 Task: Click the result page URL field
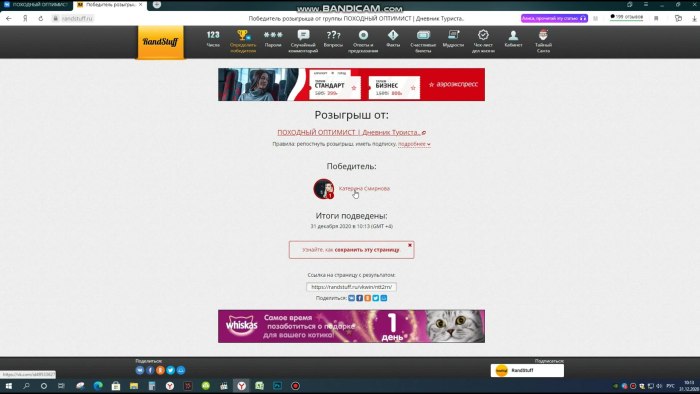tap(351, 287)
